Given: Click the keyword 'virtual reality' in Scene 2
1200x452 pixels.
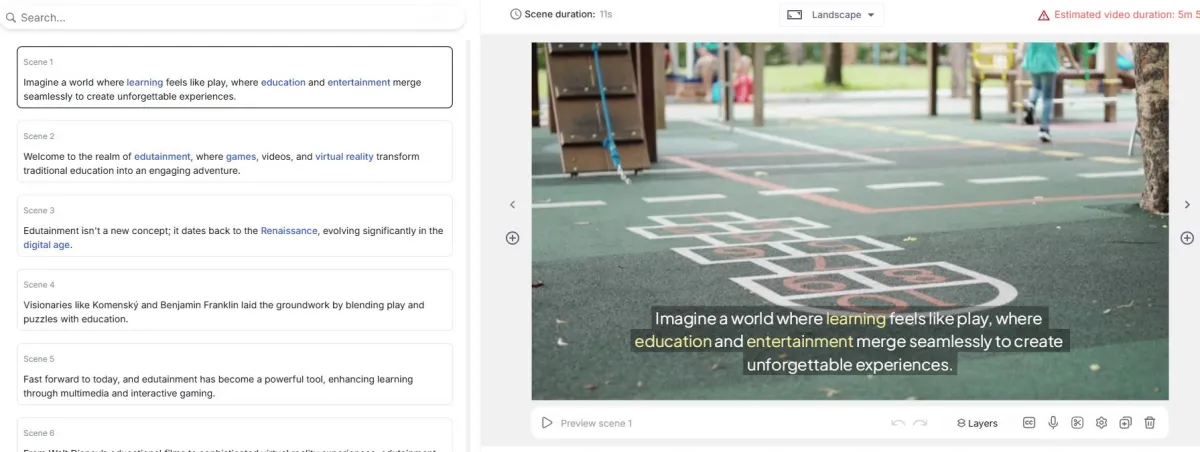Looking at the screenshot, I should (344, 156).
